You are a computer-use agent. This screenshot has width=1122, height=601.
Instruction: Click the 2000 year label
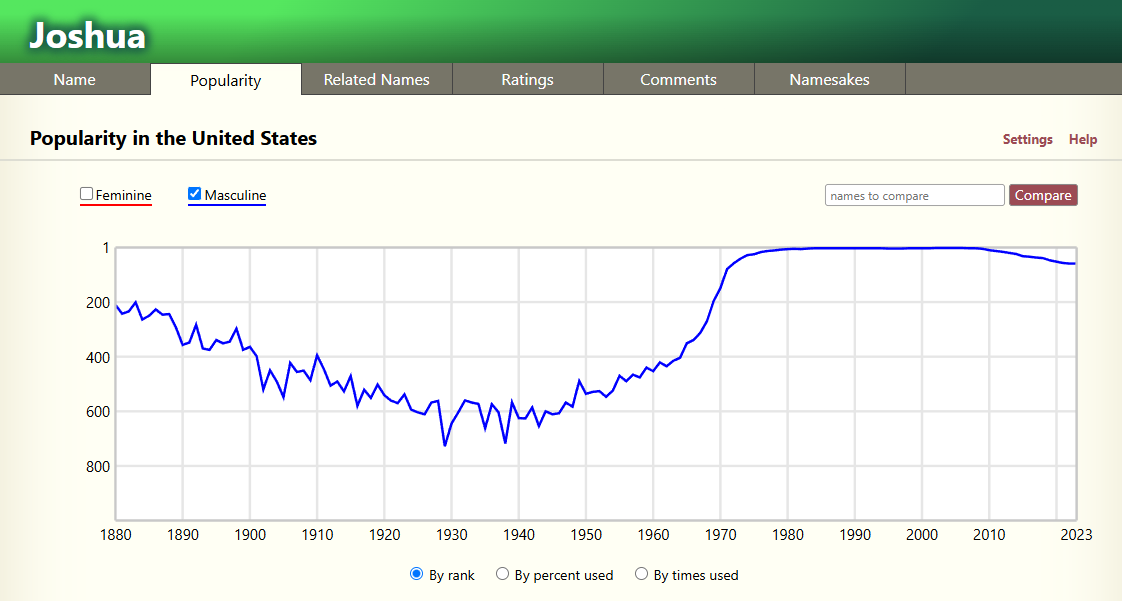point(922,534)
